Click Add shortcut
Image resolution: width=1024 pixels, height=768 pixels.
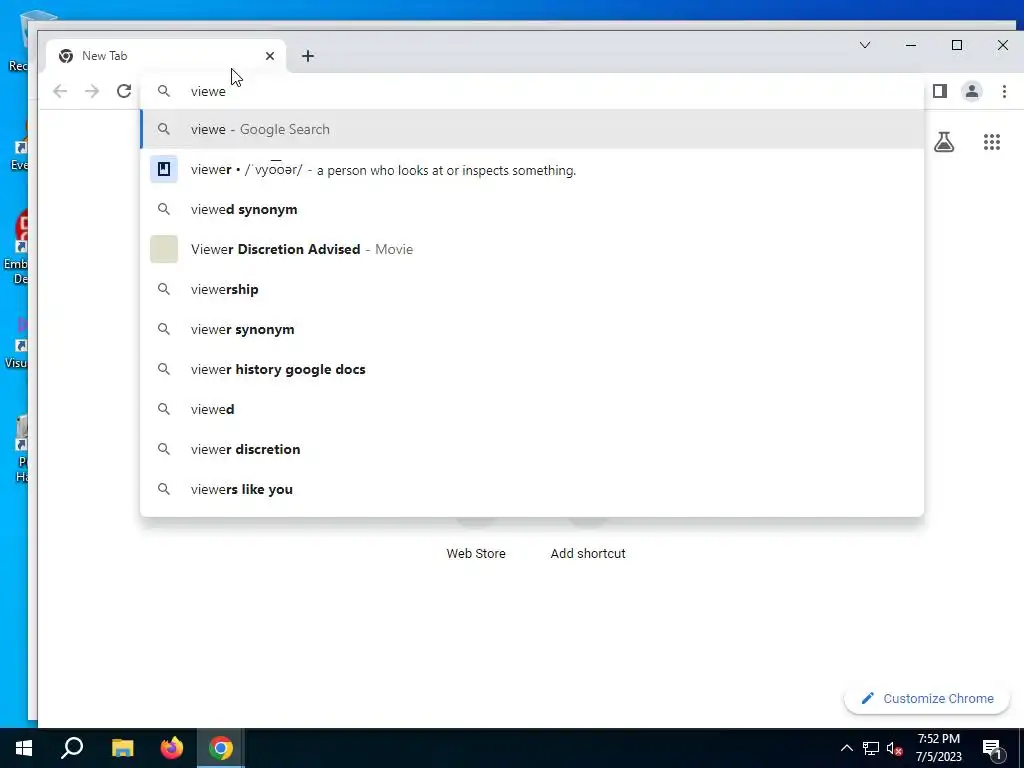click(x=588, y=554)
